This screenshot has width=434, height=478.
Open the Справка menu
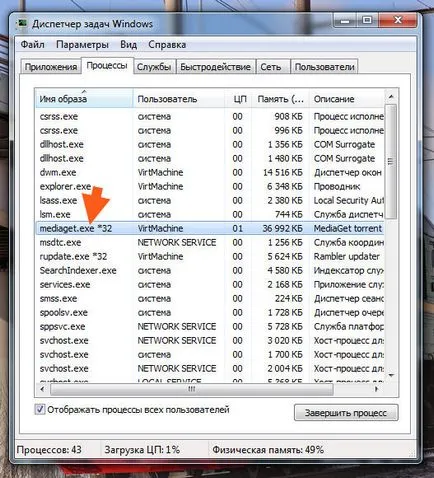(x=167, y=45)
